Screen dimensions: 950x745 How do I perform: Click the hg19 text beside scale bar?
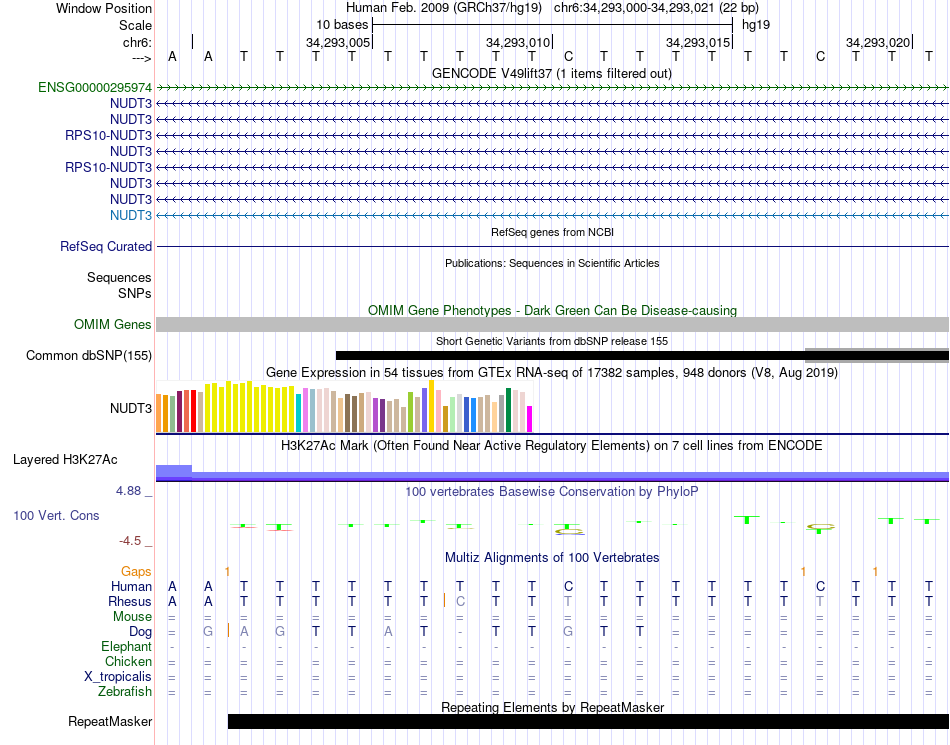point(756,25)
